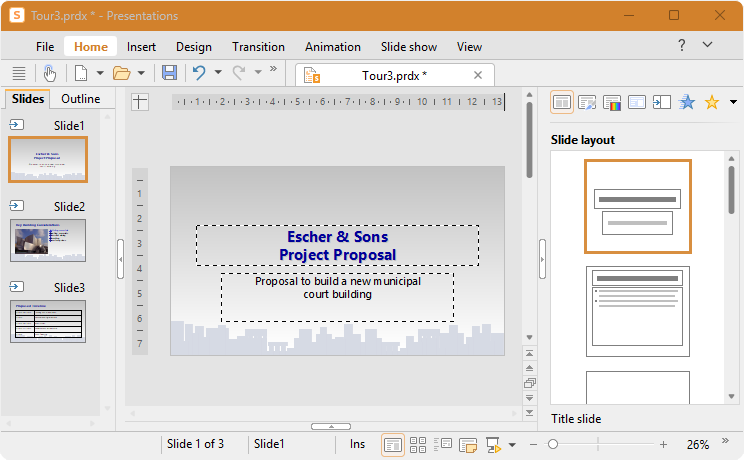Image resolution: width=744 pixels, height=460 pixels.
Task: Open the Slide show ribbon tab
Action: [409, 47]
